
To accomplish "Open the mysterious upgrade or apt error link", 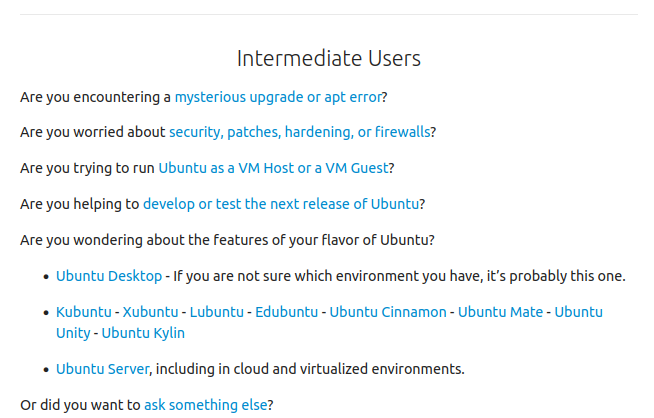I will pyautogui.click(x=277, y=97).
